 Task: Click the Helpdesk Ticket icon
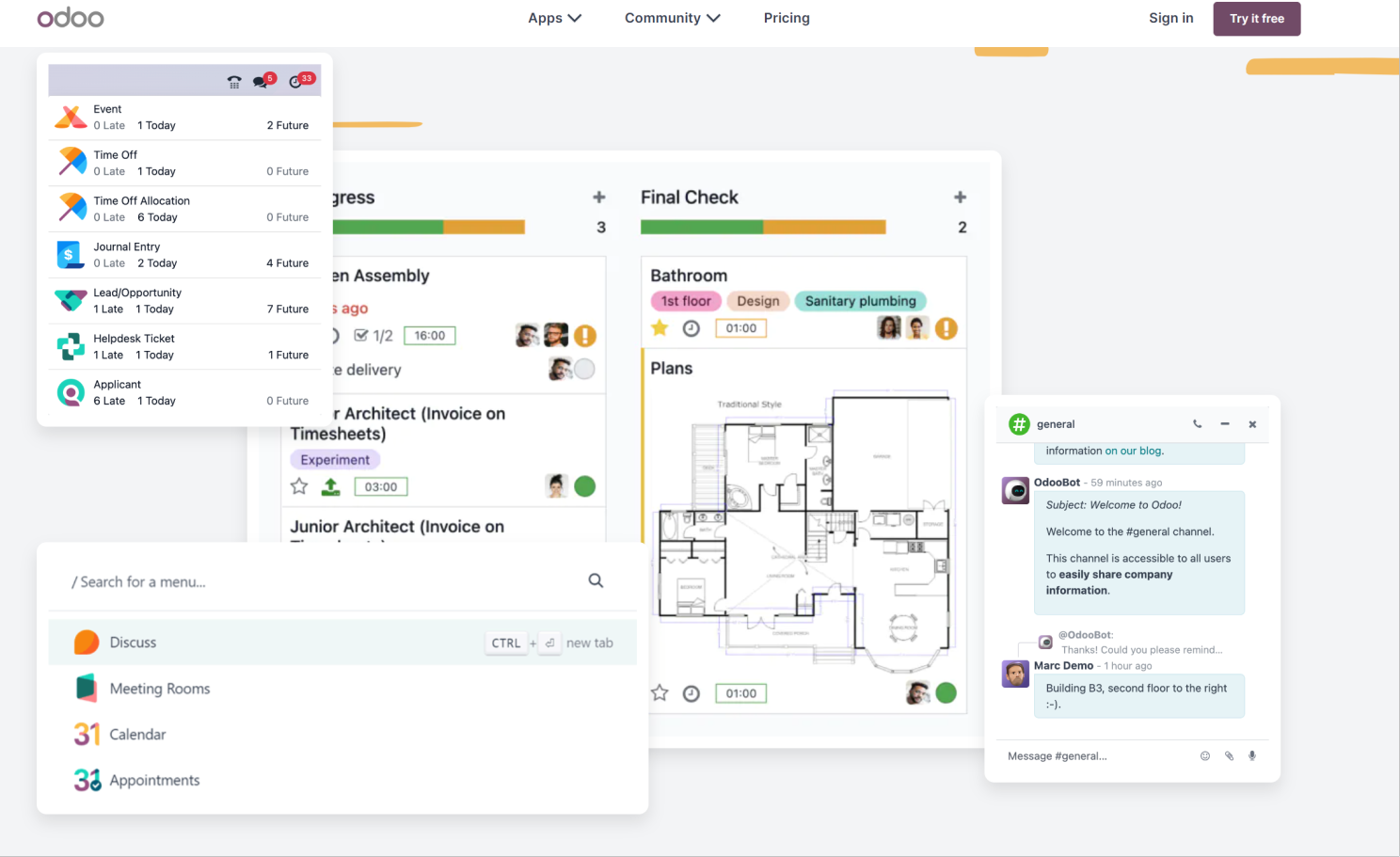(x=71, y=347)
